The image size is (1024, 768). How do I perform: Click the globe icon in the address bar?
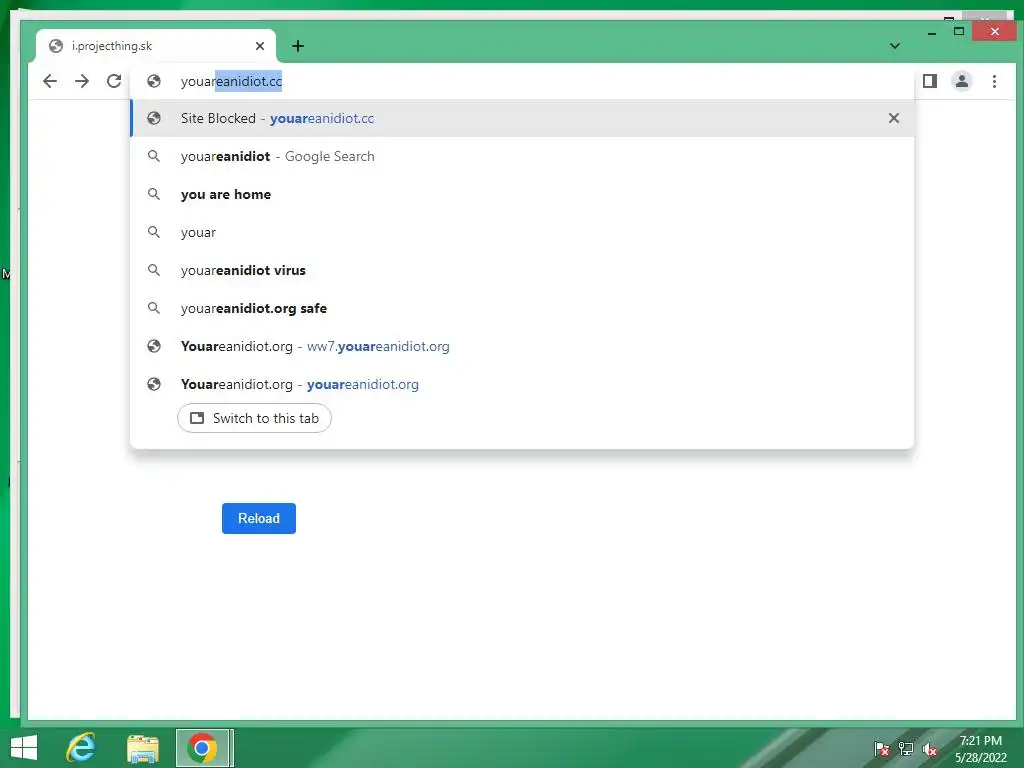(x=154, y=81)
